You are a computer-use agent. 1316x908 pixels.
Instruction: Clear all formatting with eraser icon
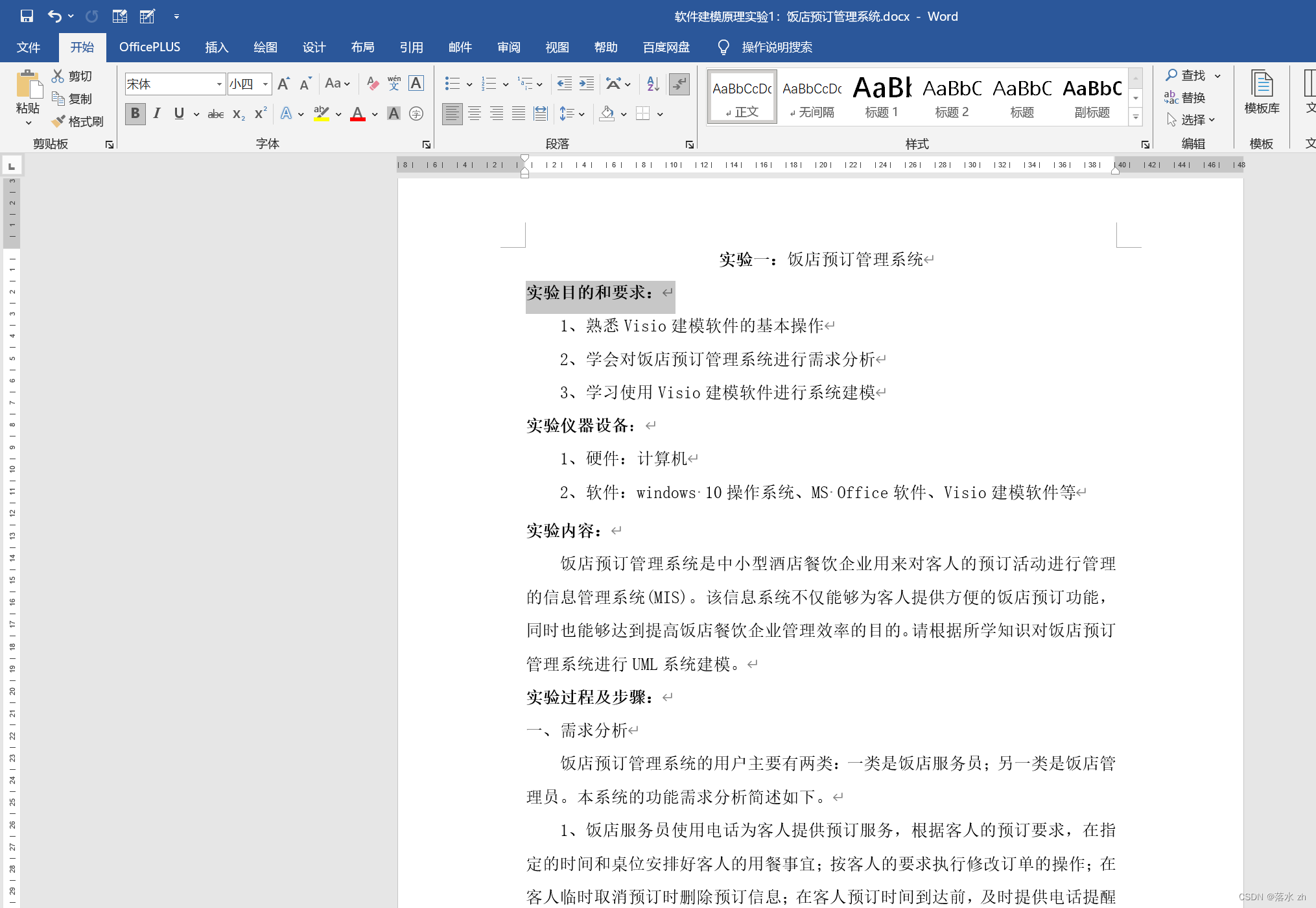pyautogui.click(x=372, y=84)
